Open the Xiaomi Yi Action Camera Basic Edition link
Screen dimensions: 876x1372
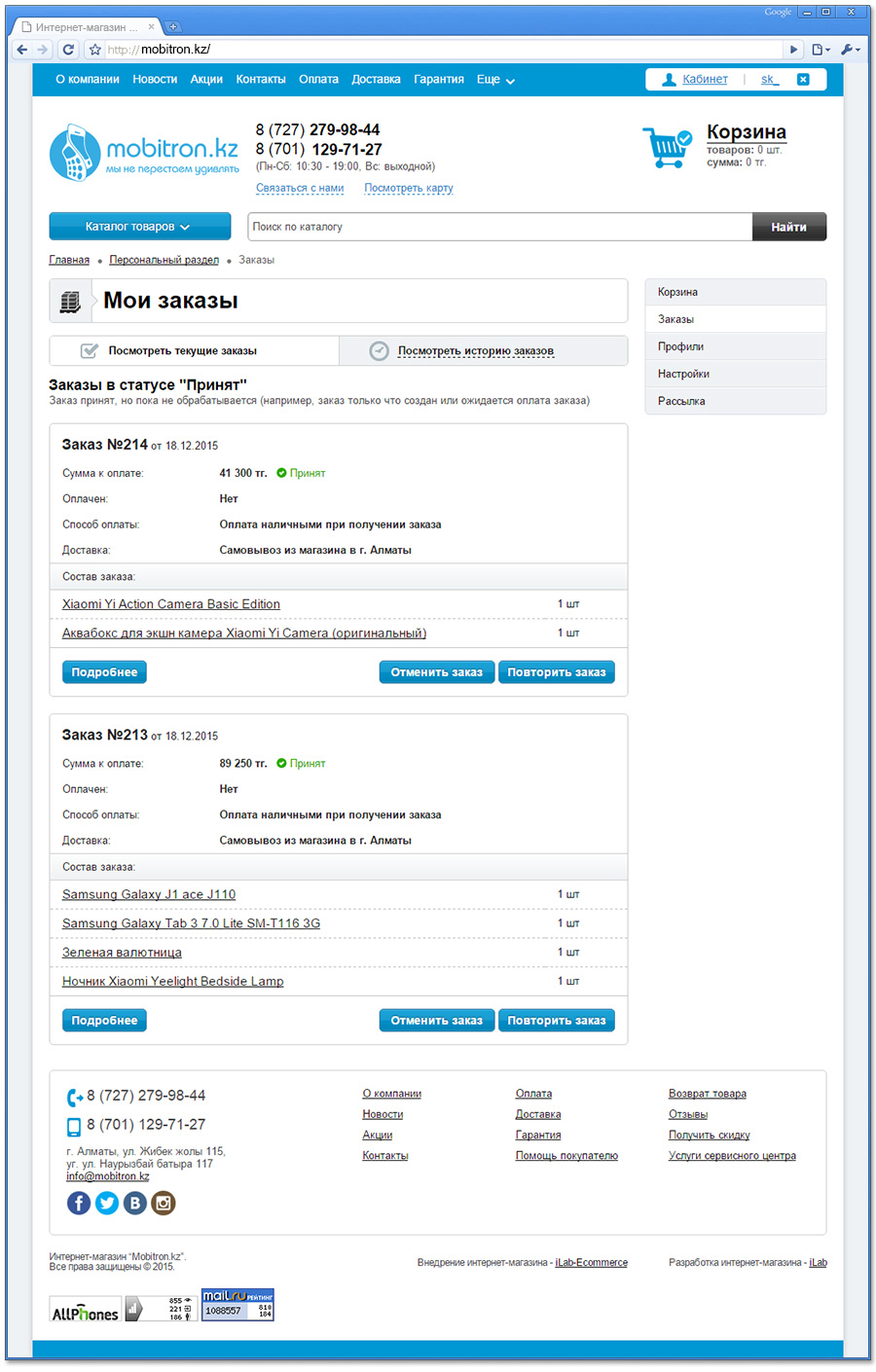click(x=171, y=604)
